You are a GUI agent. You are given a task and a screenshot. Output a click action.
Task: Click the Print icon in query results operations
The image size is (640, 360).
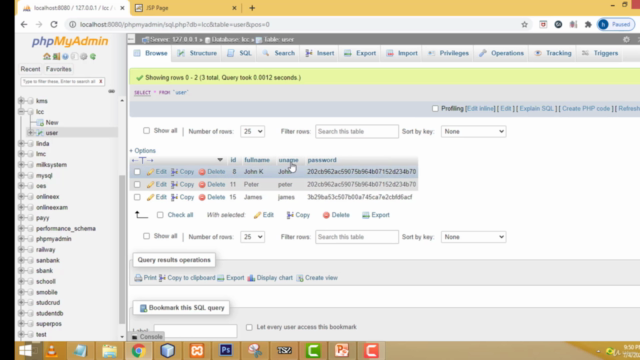point(138,278)
